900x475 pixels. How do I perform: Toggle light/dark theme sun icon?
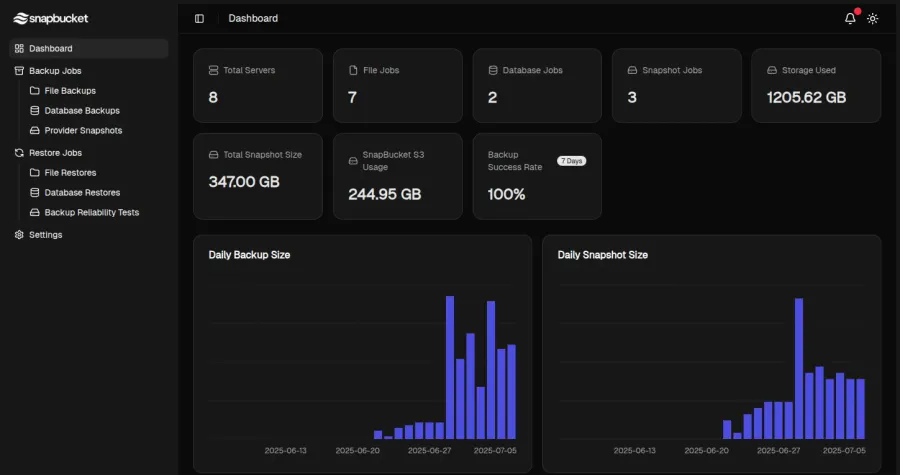click(x=873, y=18)
